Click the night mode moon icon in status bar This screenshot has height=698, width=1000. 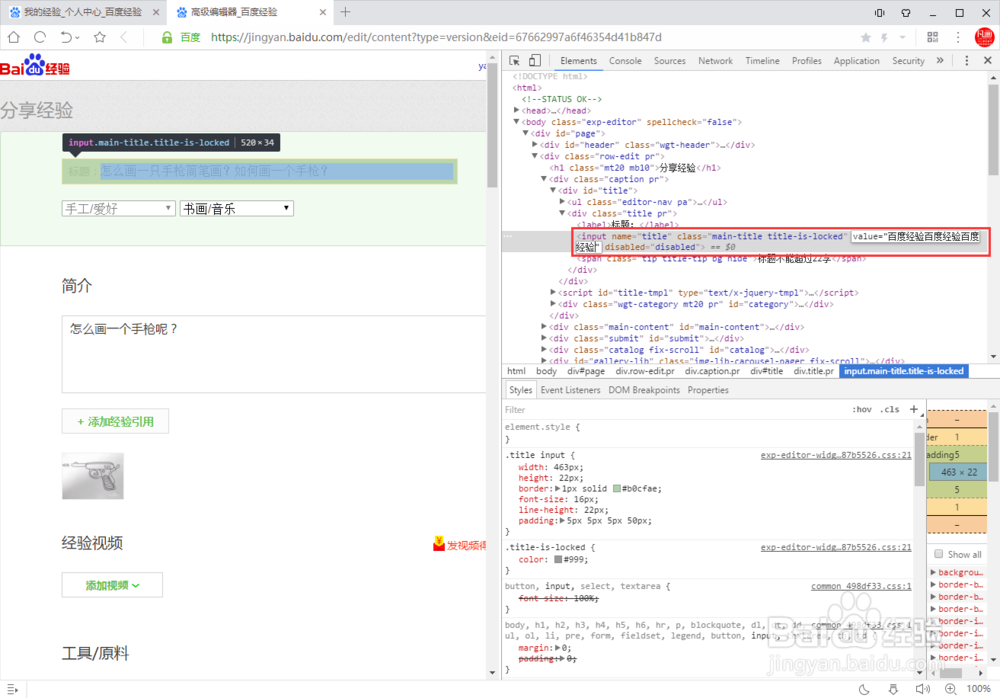point(864,689)
